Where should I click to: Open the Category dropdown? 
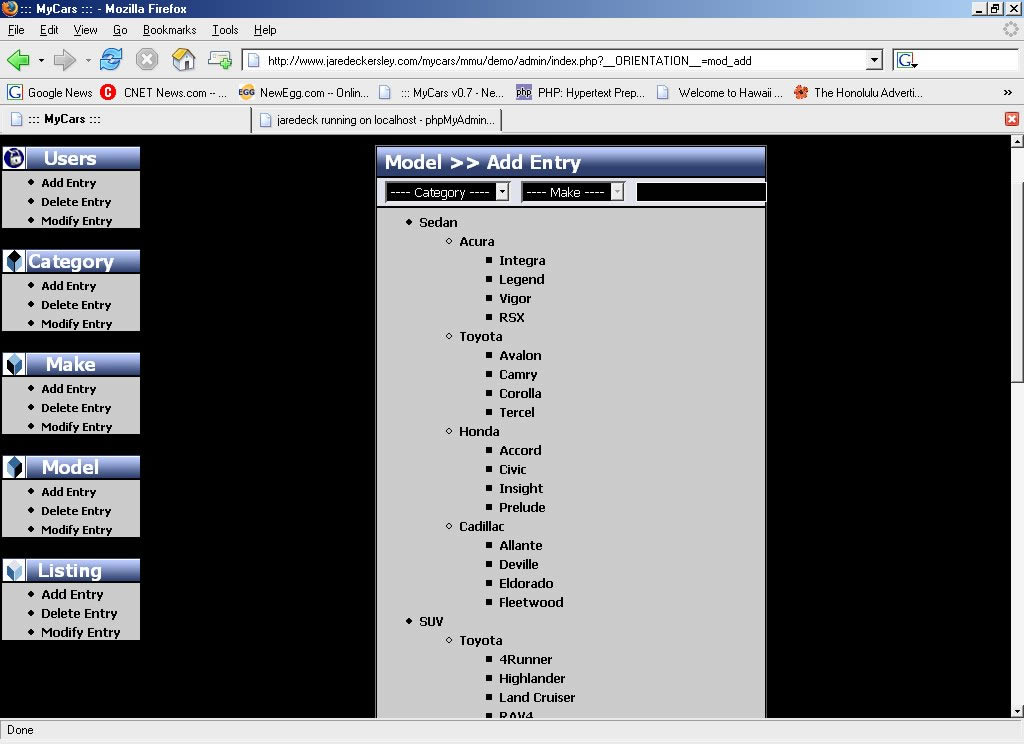click(447, 192)
